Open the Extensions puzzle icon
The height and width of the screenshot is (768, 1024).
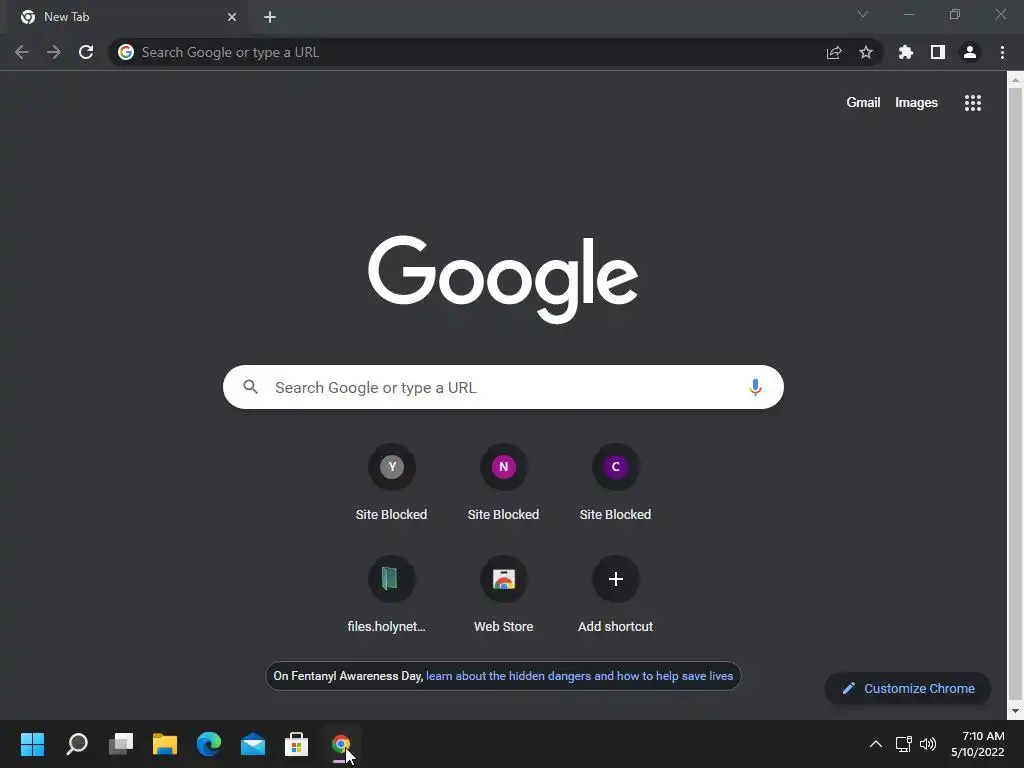(906, 52)
